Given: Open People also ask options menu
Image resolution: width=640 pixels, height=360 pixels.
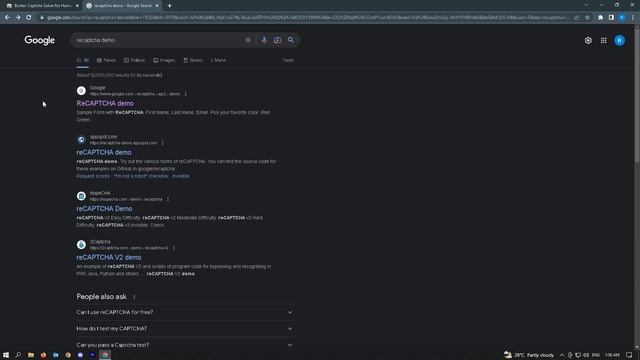Looking at the screenshot, I should pos(134,297).
